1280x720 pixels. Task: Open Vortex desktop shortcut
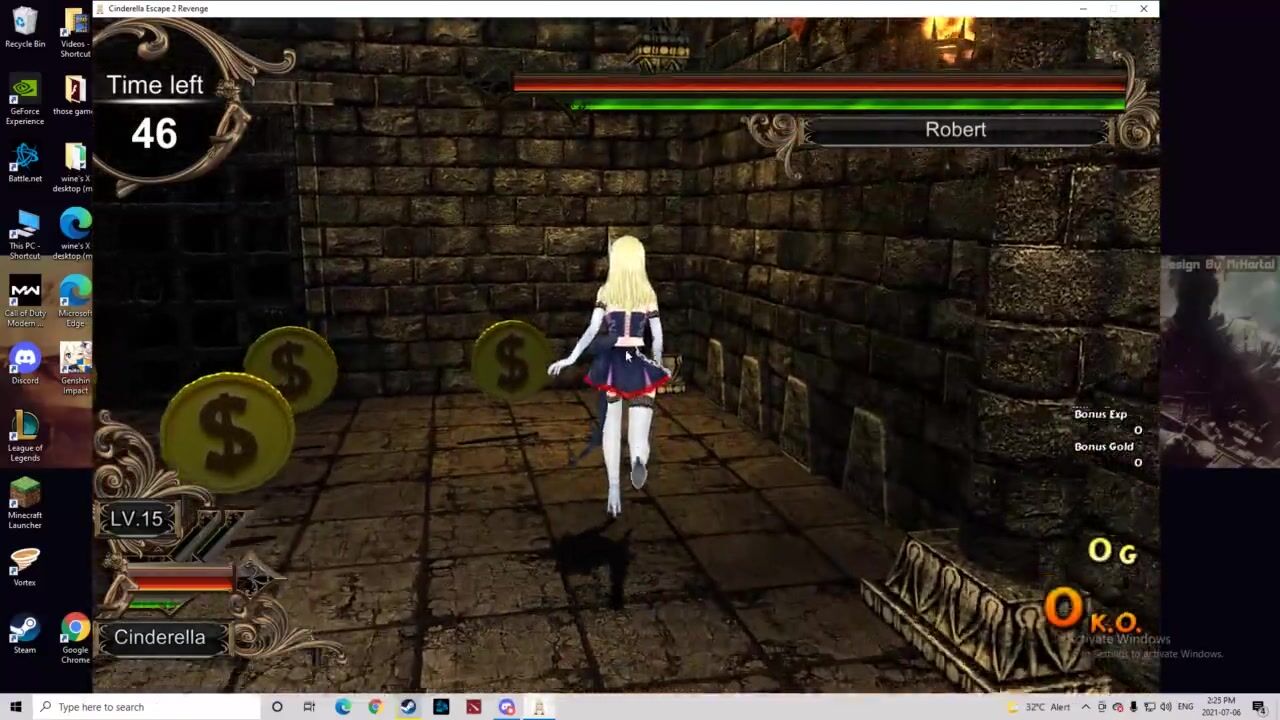25,566
